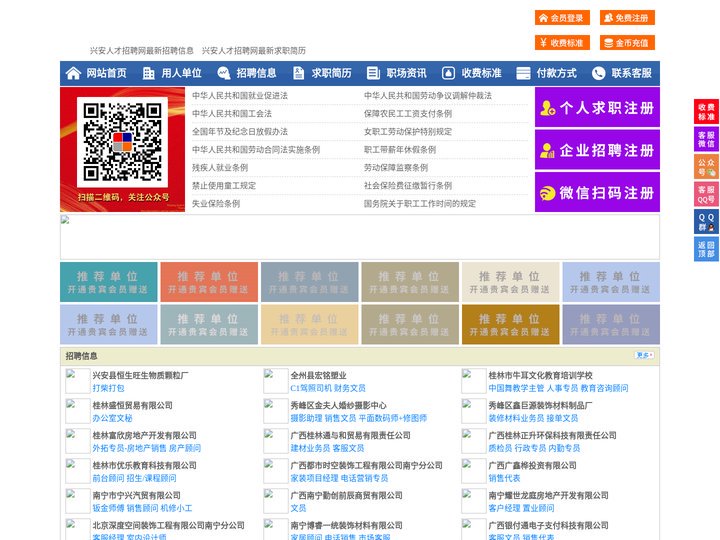Click the broken banner image below QR section
The image size is (720, 540).
click(360, 237)
